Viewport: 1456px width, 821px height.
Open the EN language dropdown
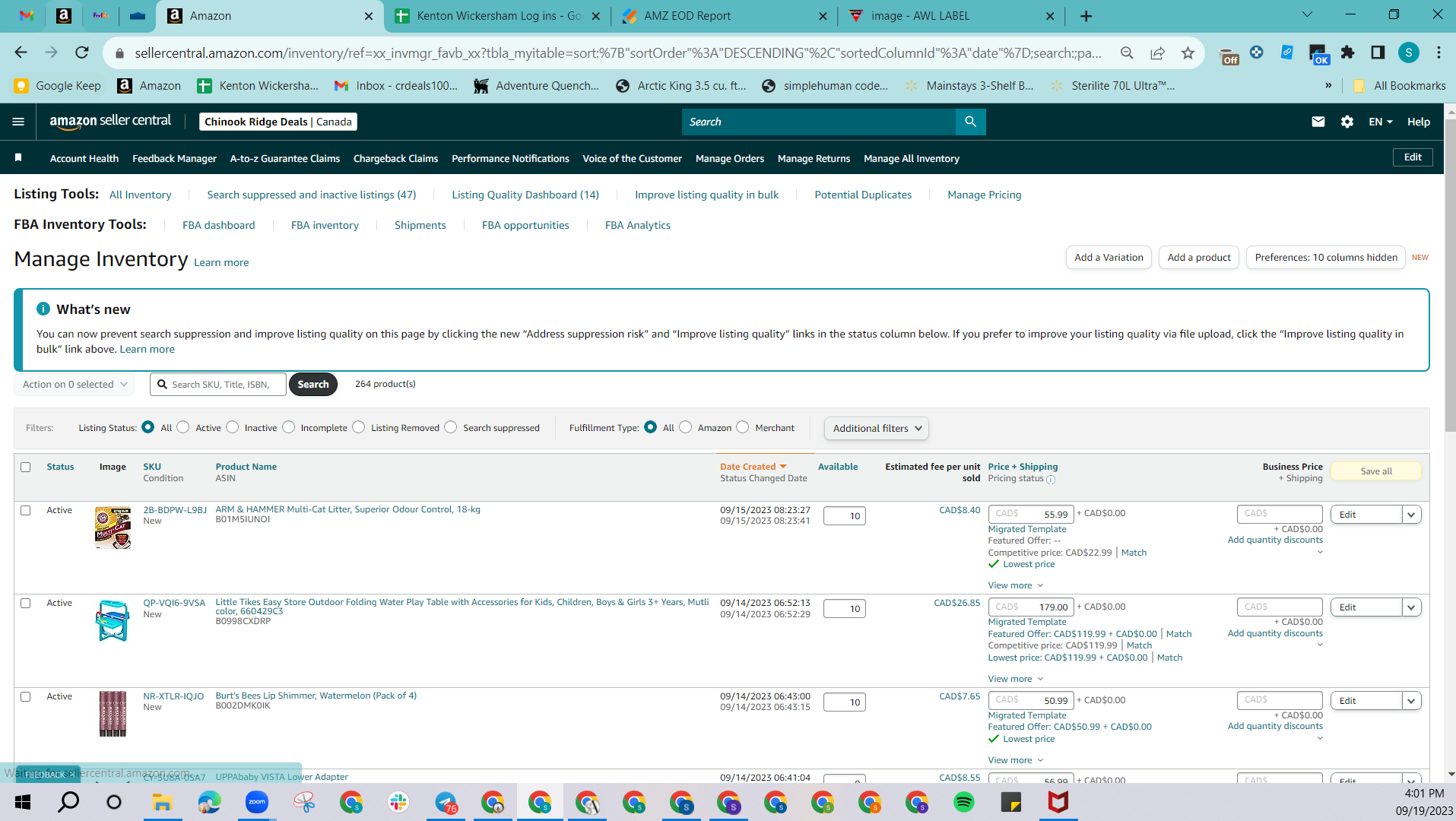1381,122
